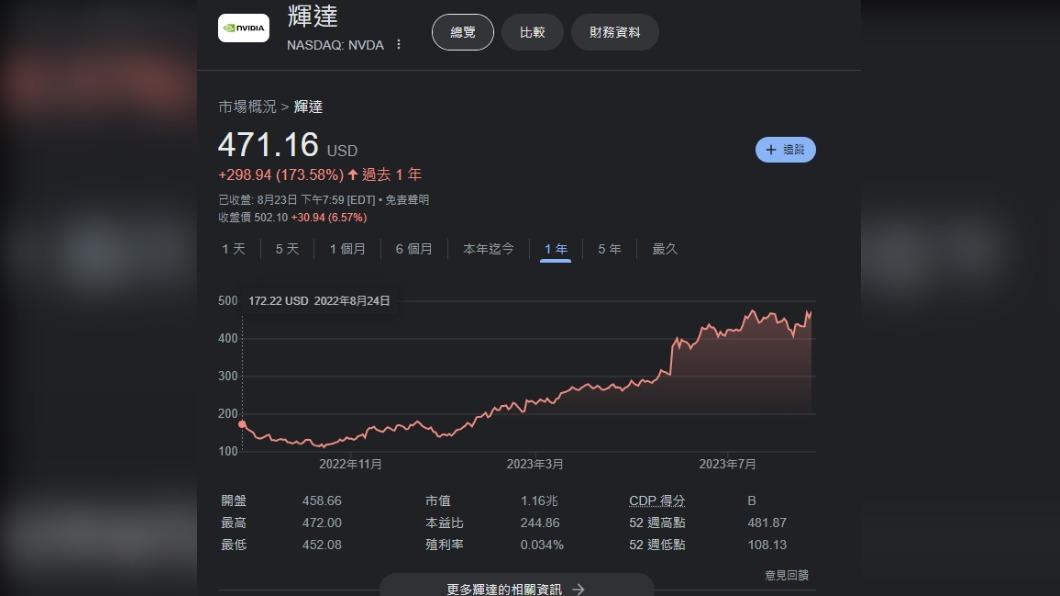Viewport: 1060px width, 596px height.
Task: Select the 5 年 time range
Action: pos(609,249)
